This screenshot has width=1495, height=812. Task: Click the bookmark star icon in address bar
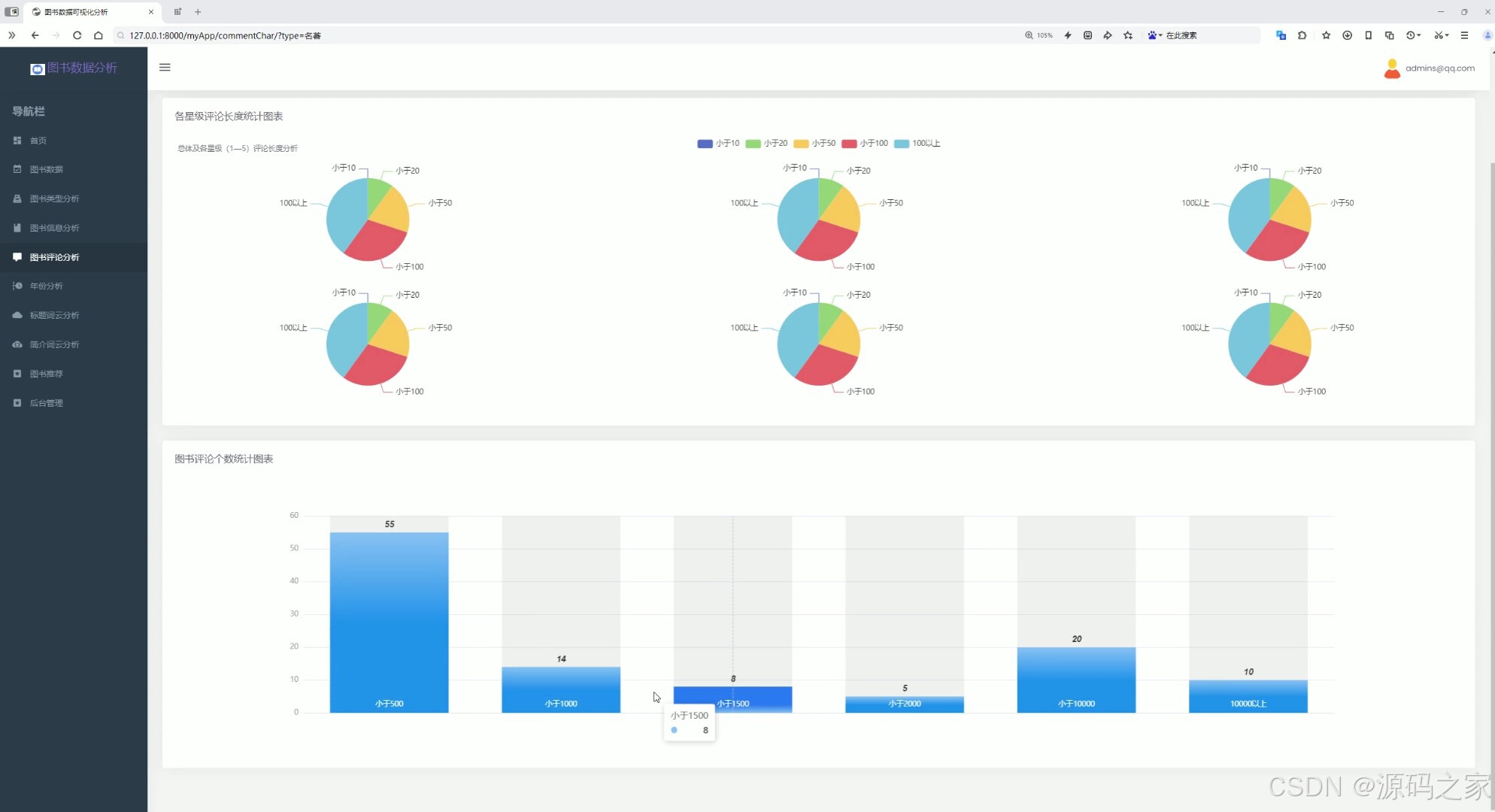1127,35
